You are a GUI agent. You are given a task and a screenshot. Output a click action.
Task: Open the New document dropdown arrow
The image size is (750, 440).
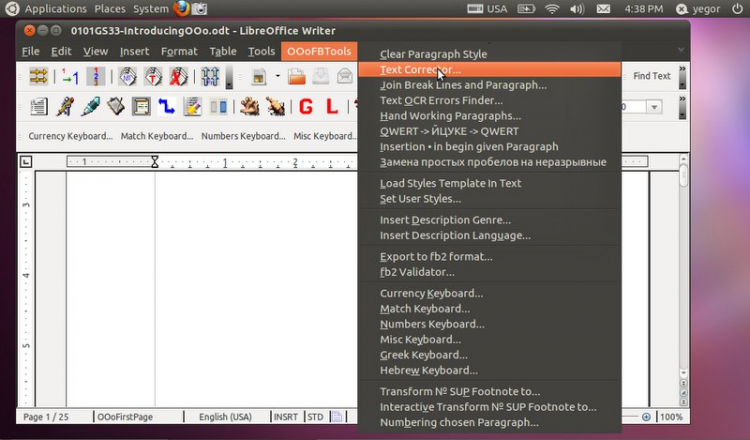click(x=277, y=76)
